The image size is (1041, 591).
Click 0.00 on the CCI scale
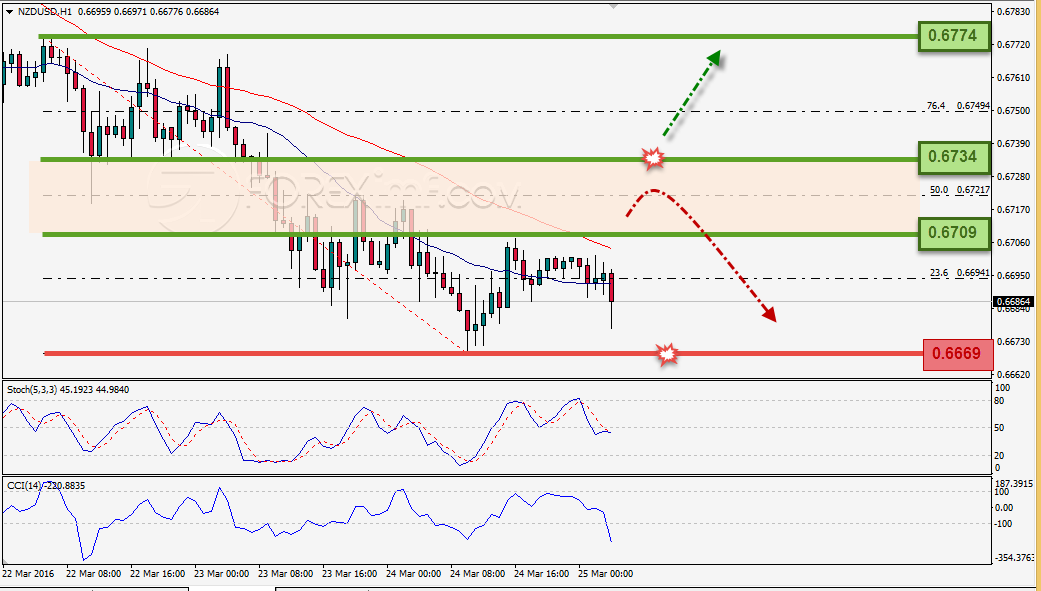pos(1006,508)
